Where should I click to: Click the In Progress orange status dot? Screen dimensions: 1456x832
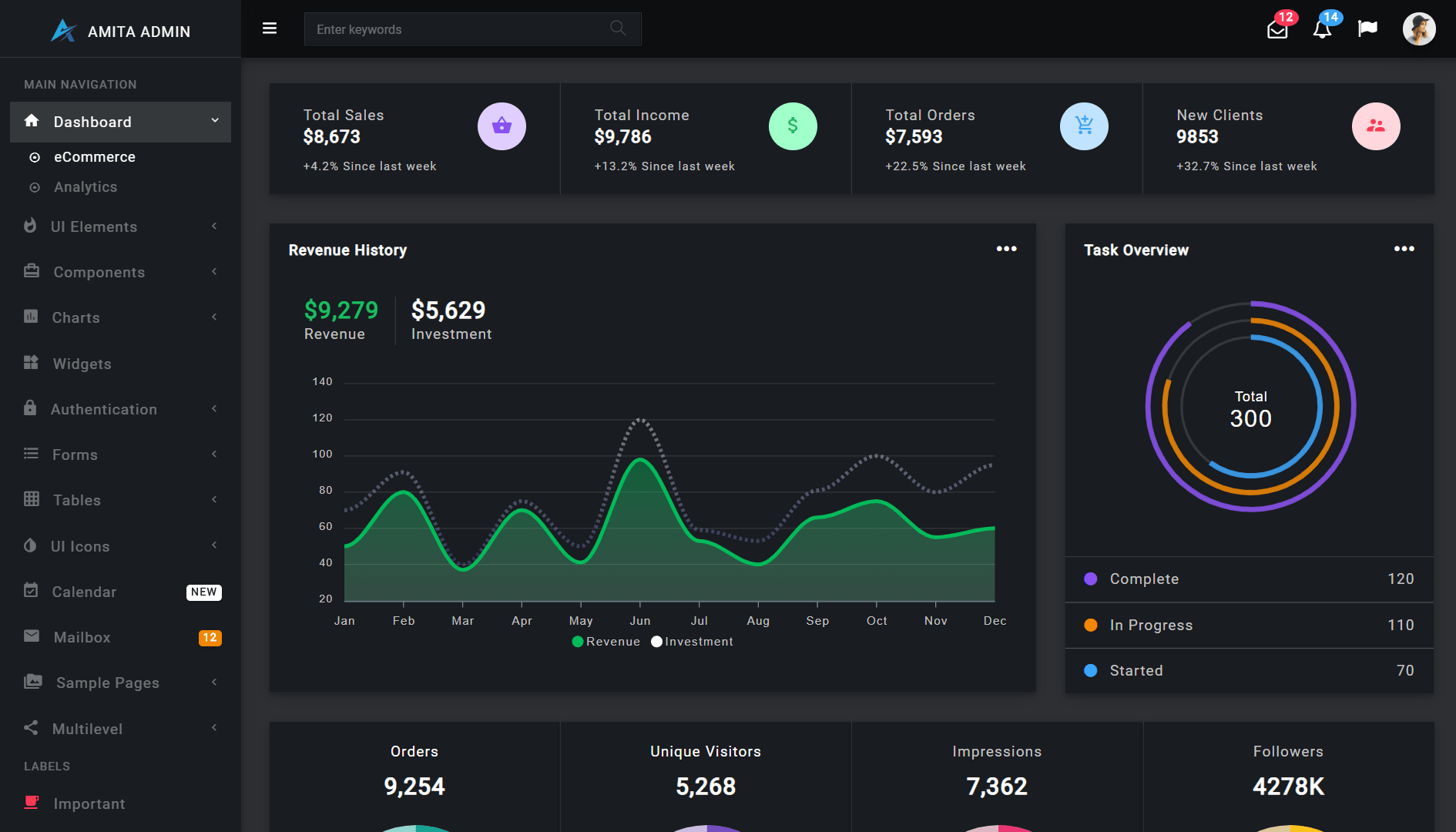tap(1091, 625)
